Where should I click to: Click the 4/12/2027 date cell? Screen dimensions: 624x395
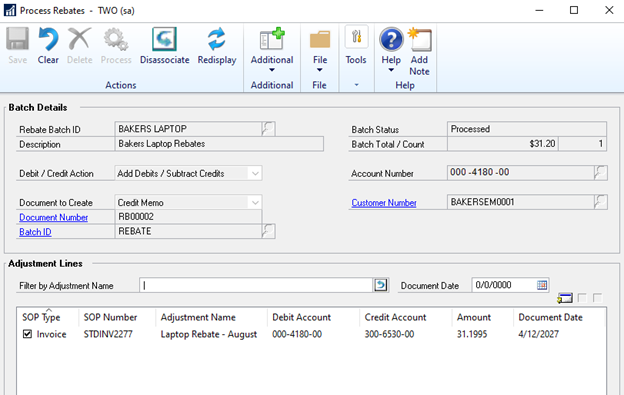tap(538, 334)
